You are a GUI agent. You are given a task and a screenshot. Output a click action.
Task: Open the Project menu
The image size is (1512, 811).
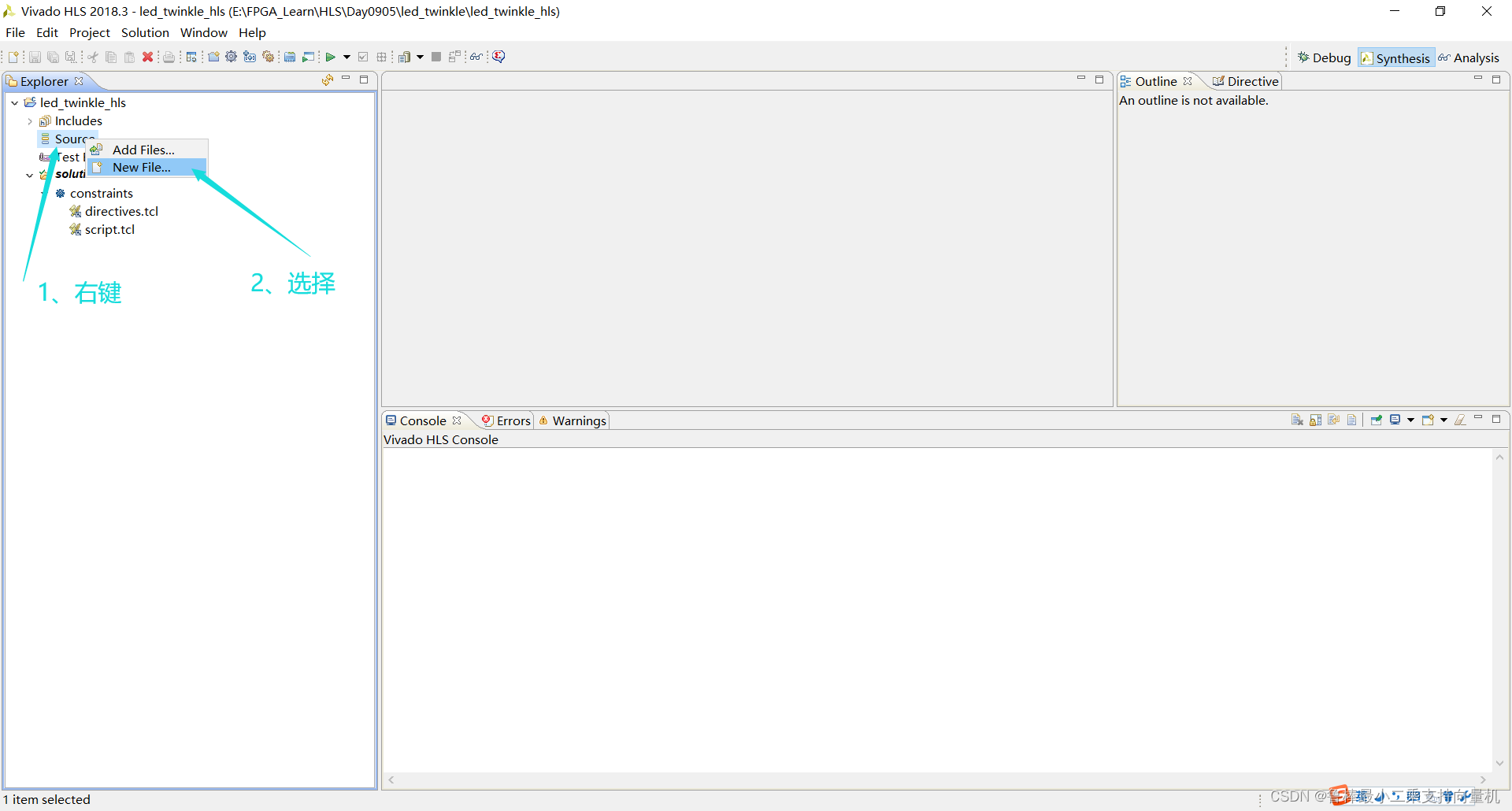tap(90, 33)
